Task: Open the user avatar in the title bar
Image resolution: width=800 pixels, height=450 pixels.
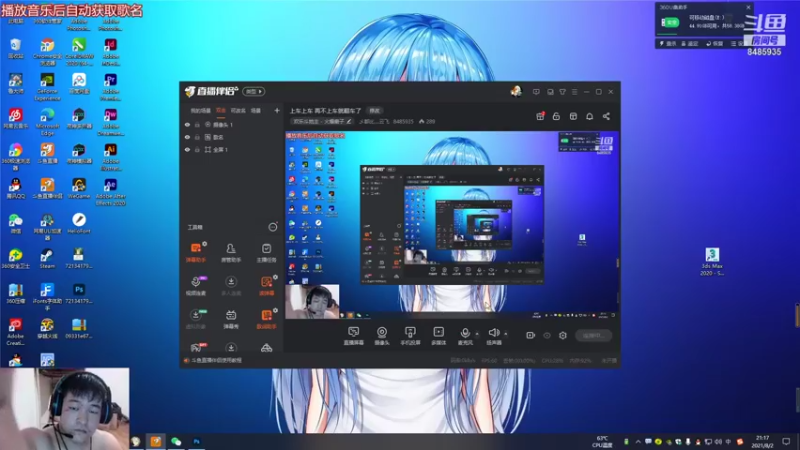Action: coord(516,91)
